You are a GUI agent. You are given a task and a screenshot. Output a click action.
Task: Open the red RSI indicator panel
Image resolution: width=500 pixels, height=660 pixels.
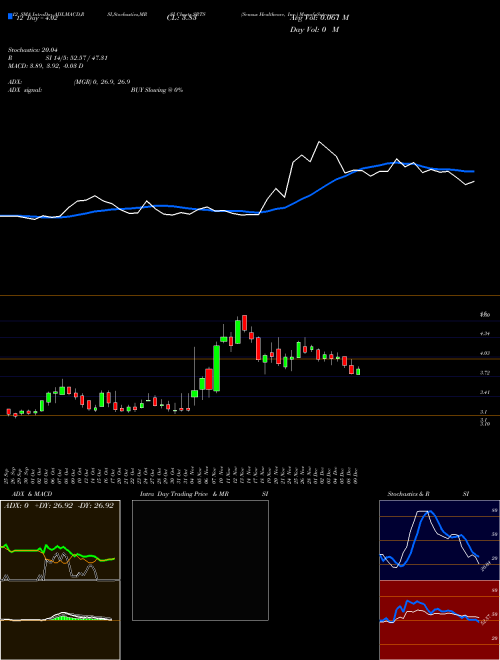click(x=439, y=620)
